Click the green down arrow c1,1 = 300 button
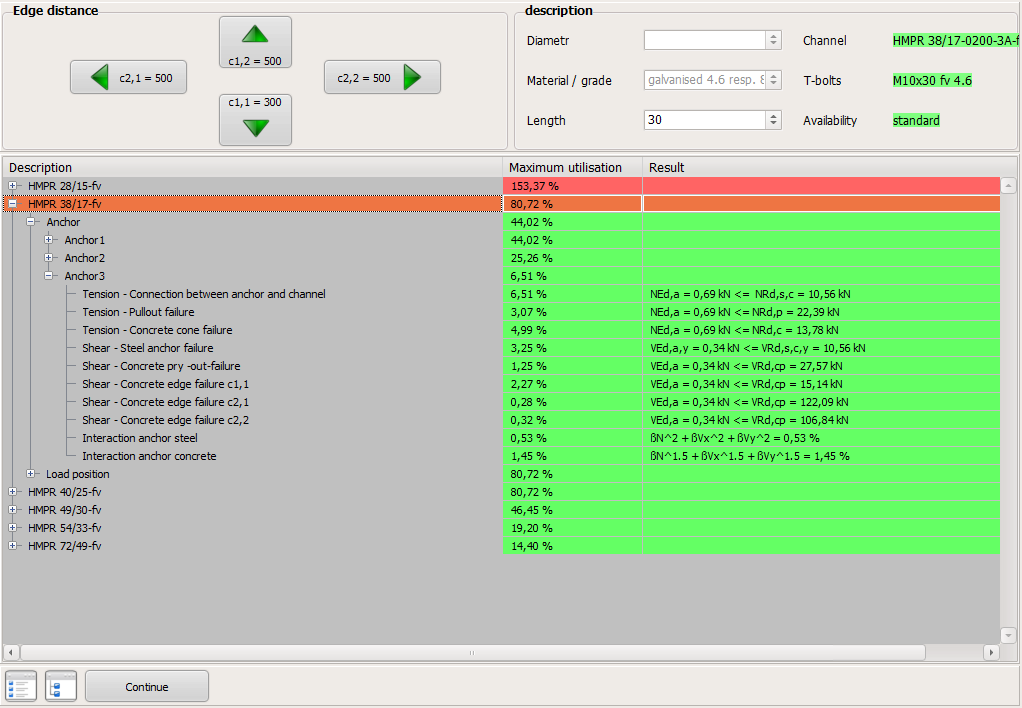This screenshot has height=708, width=1022. click(x=255, y=120)
